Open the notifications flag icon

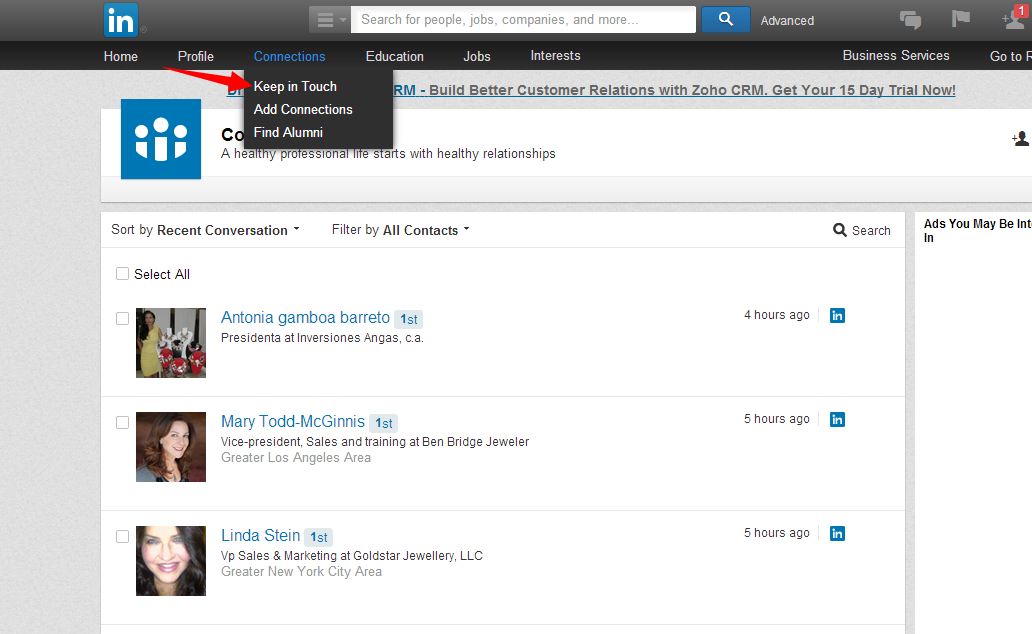coord(961,20)
